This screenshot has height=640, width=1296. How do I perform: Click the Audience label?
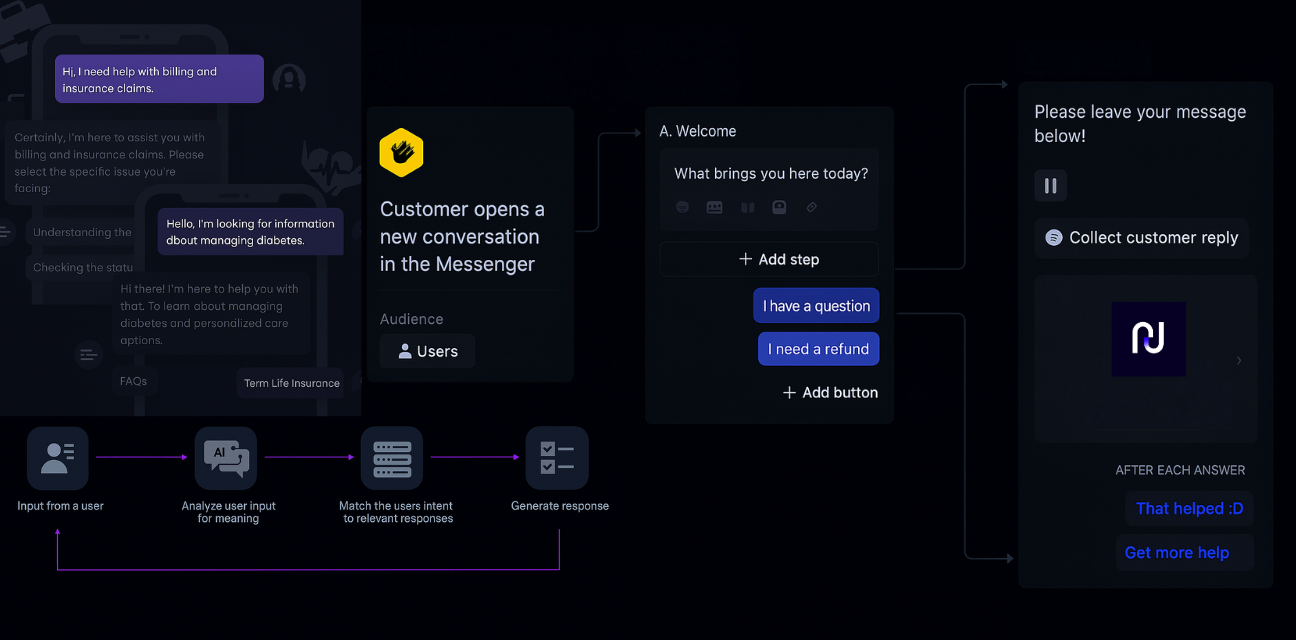click(x=411, y=319)
